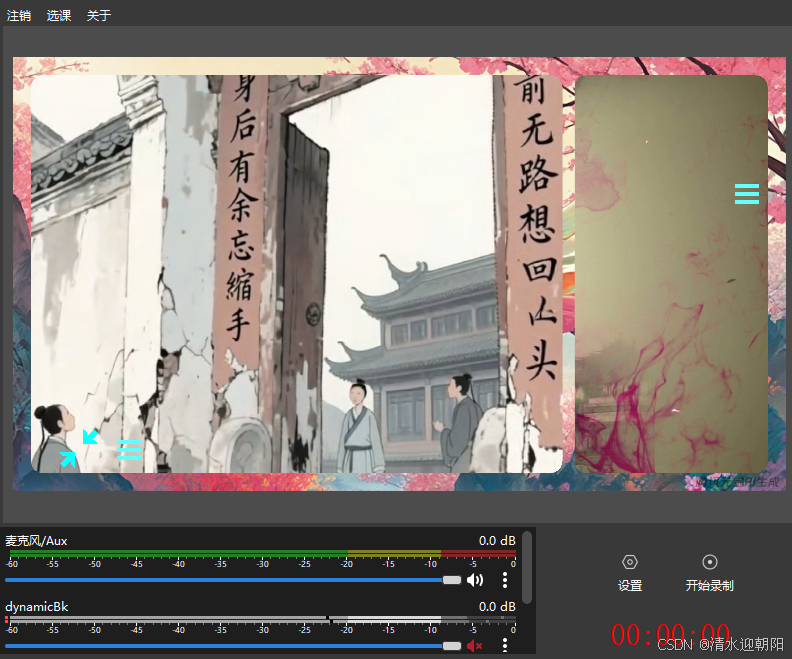Click the 设置 label
Image resolution: width=792 pixels, height=659 pixels.
pos(630,586)
